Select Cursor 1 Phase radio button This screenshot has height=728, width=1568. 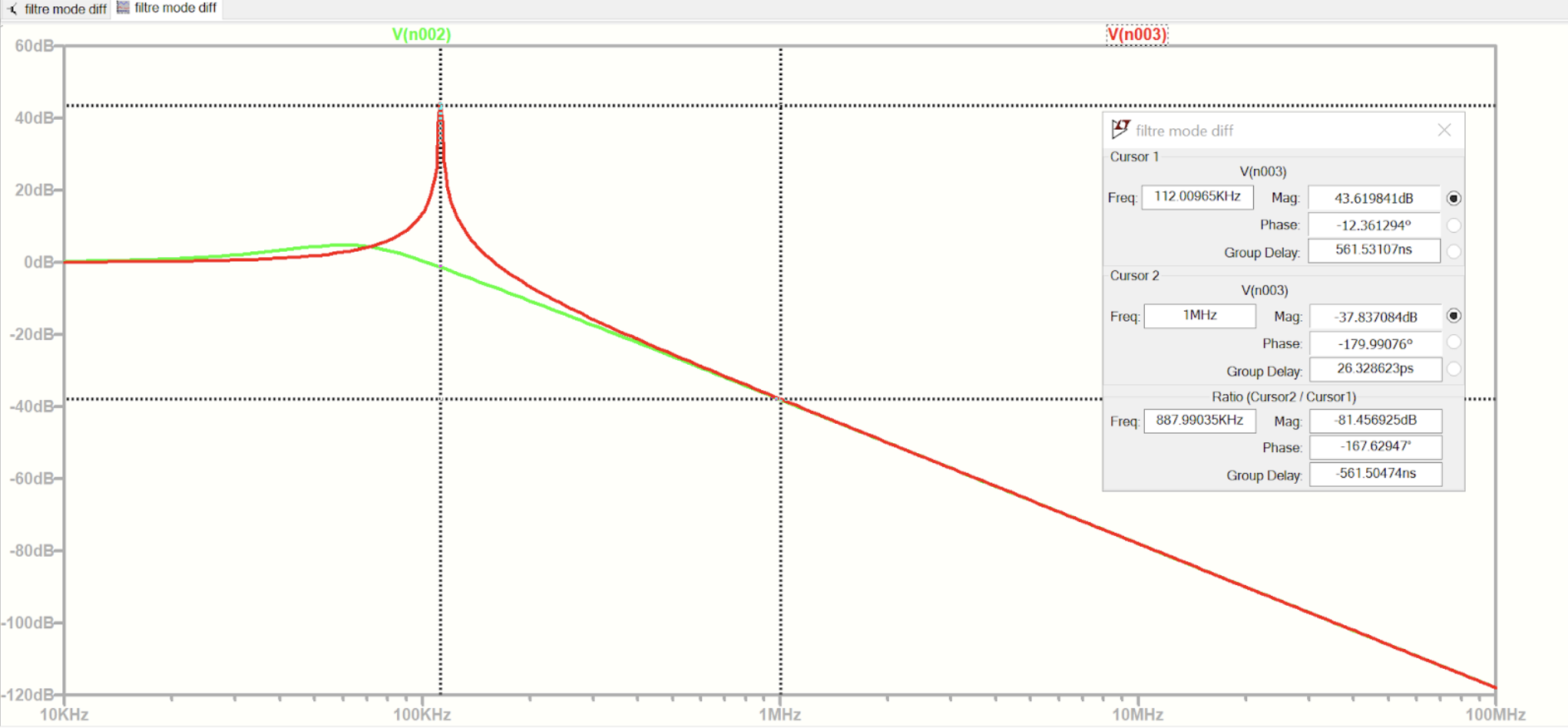point(1453,225)
